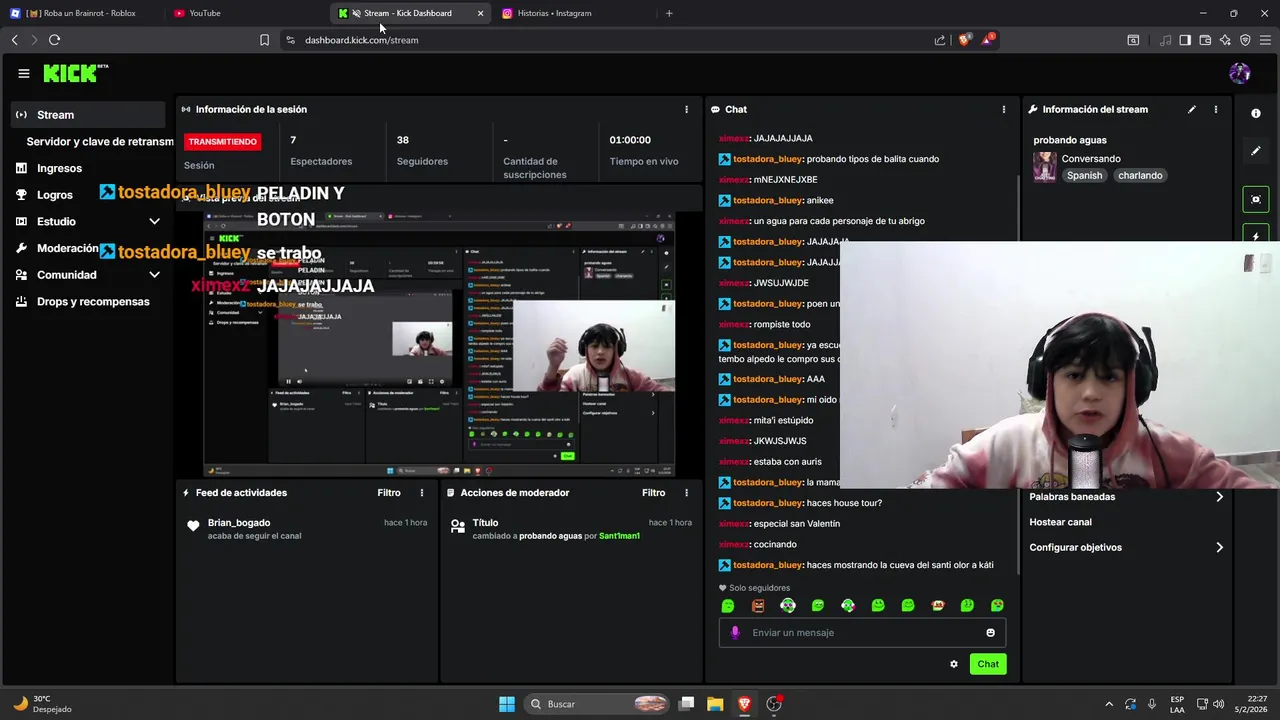
Task: Open a new browser tab
Action: point(669,13)
